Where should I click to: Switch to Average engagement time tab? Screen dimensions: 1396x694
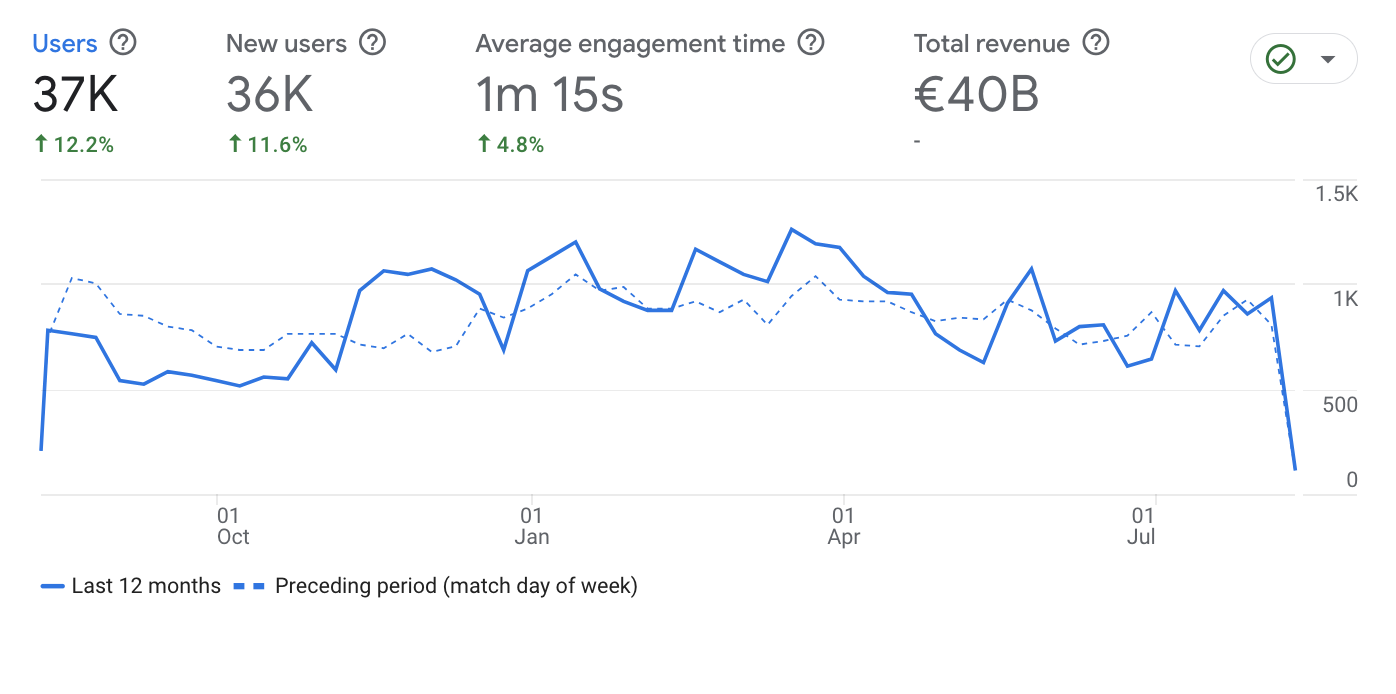pyautogui.click(x=630, y=44)
